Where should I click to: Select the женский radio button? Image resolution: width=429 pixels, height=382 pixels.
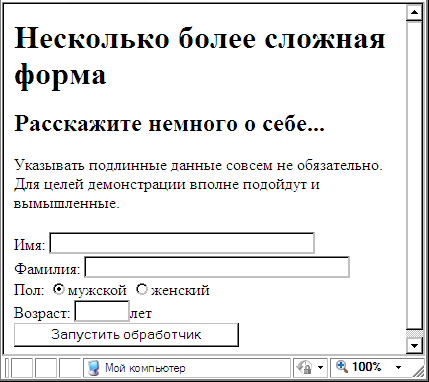(142, 289)
